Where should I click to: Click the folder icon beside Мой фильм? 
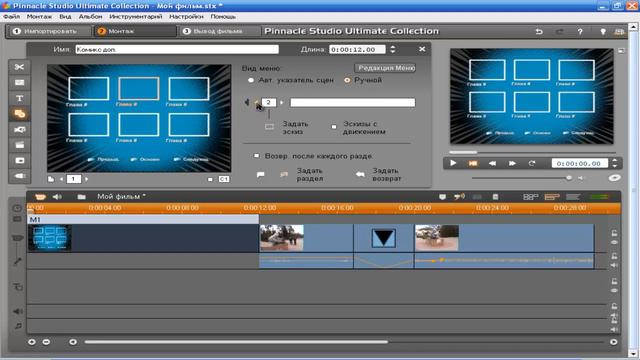(82, 197)
